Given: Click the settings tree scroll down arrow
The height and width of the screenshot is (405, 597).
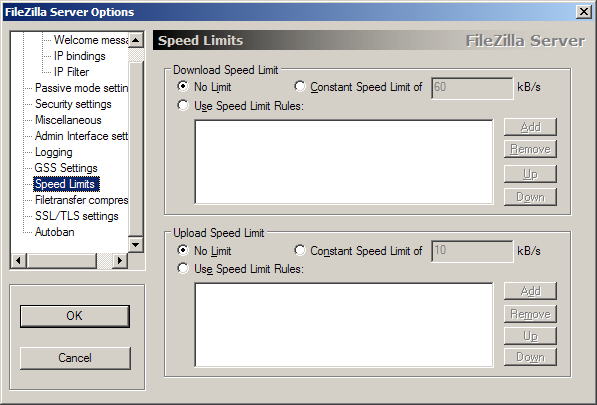Looking at the screenshot, I should coord(136,245).
